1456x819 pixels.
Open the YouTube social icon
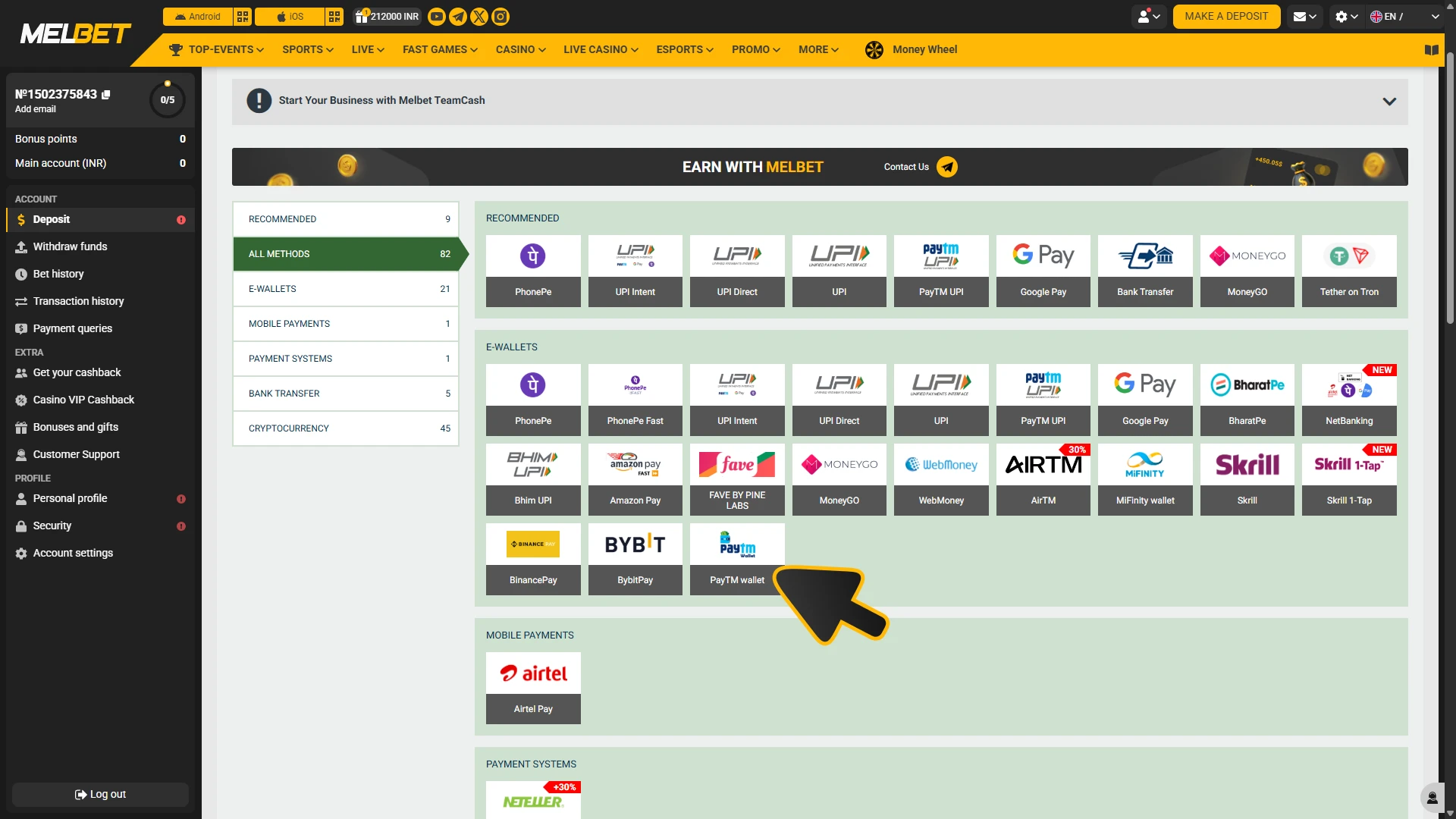click(437, 17)
